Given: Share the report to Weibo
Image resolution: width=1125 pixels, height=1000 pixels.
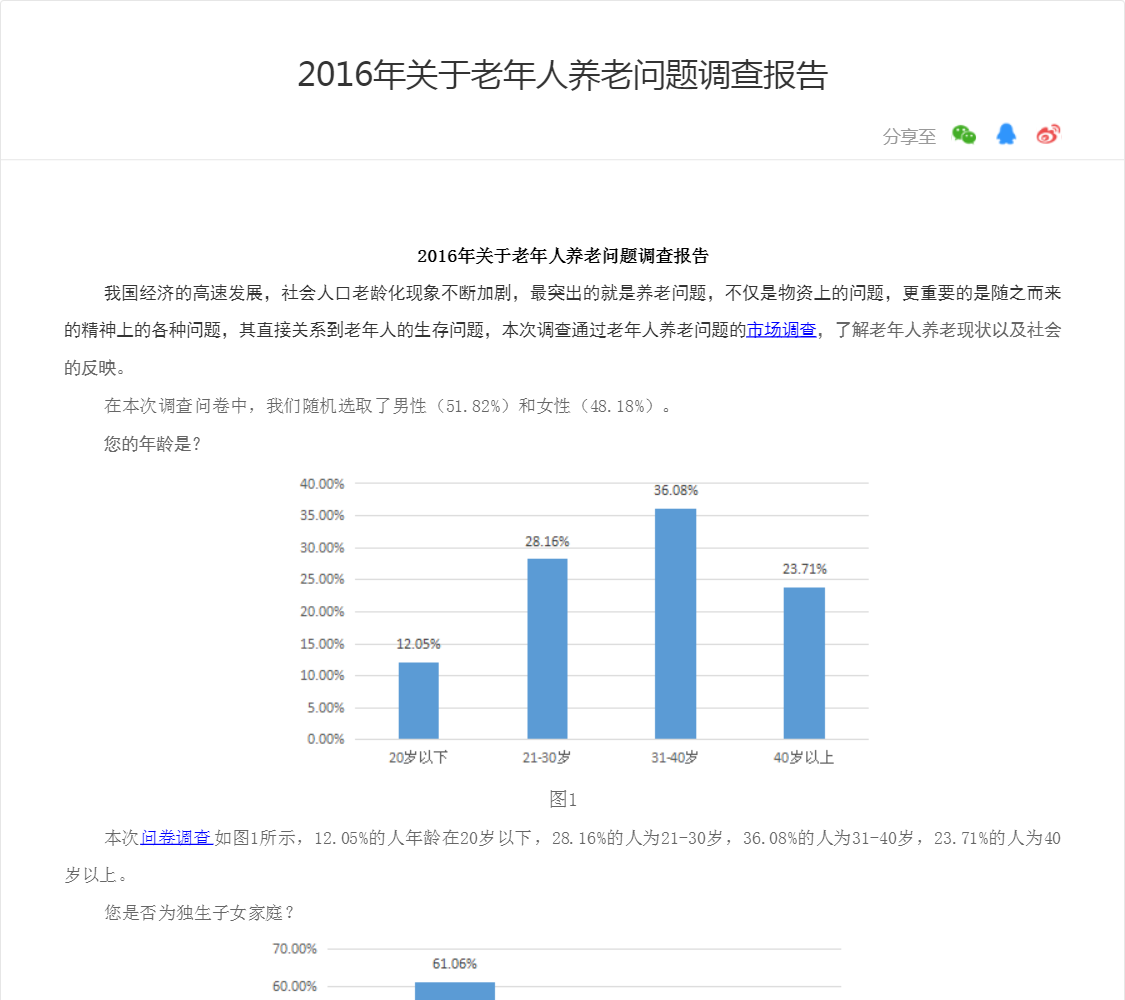Looking at the screenshot, I should (1048, 134).
